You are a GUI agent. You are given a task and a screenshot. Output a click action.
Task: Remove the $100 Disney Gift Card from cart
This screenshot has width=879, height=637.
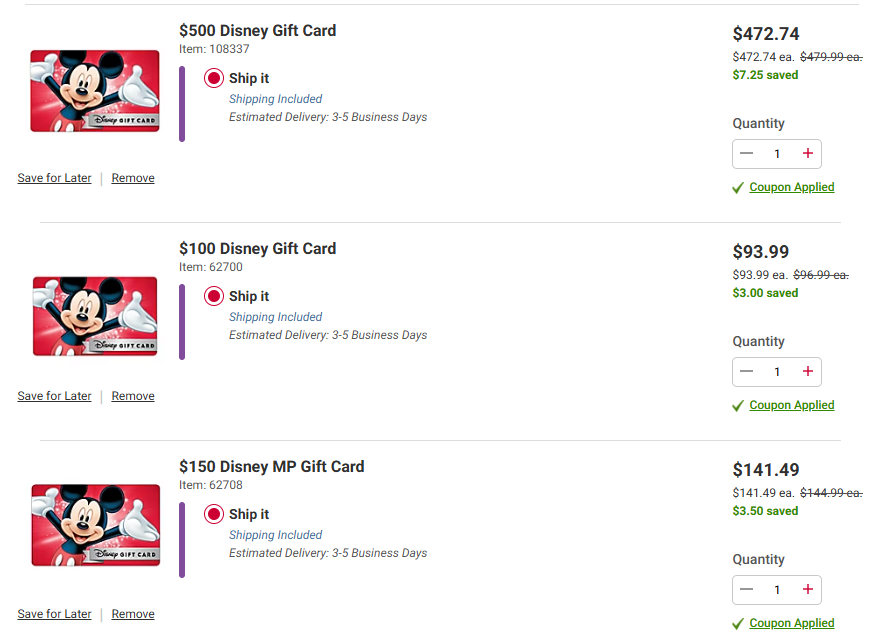click(x=133, y=396)
